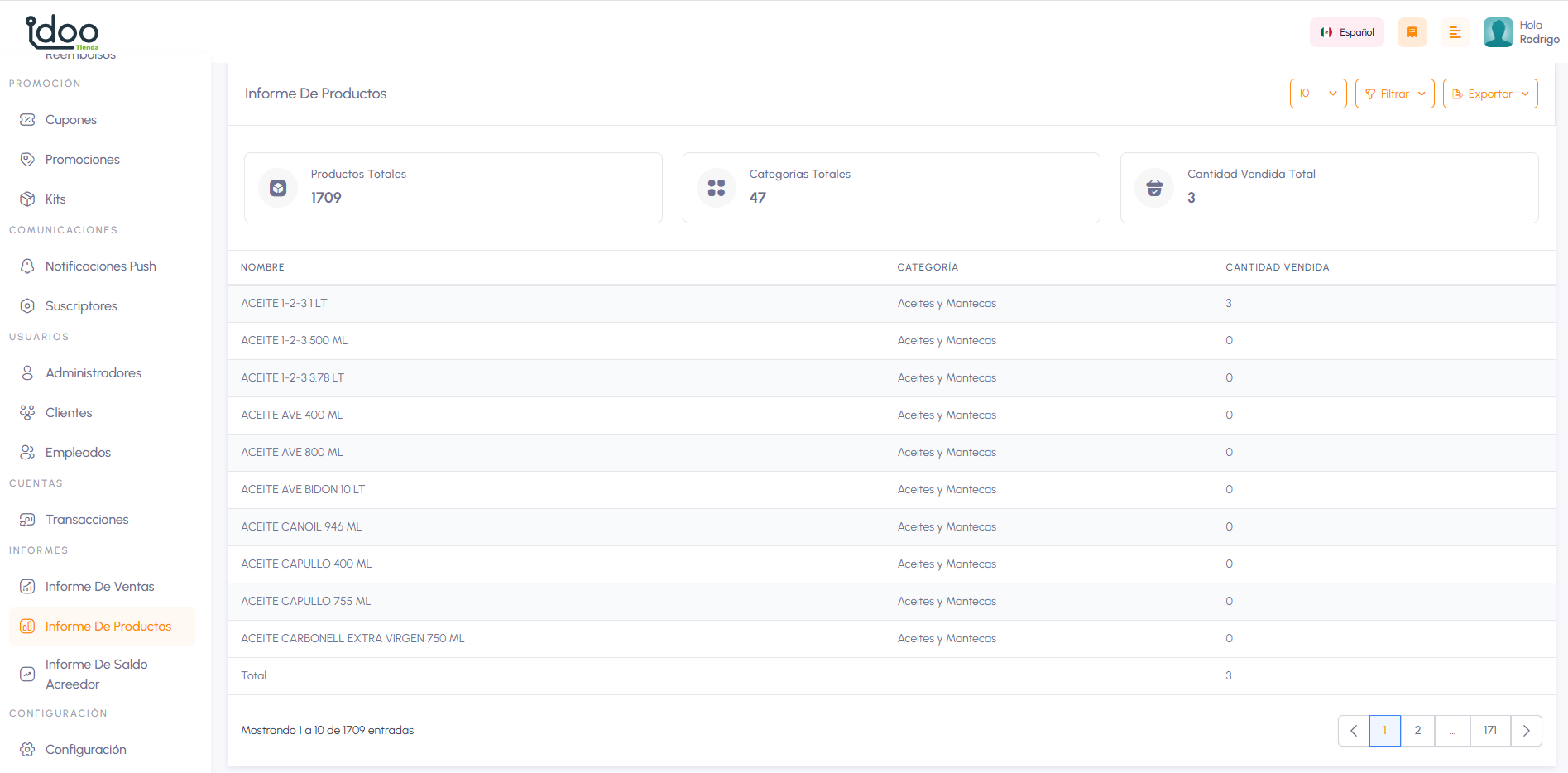Select Transacciones from the sidebar
Screen dimensions: 1568x773
[87, 520]
